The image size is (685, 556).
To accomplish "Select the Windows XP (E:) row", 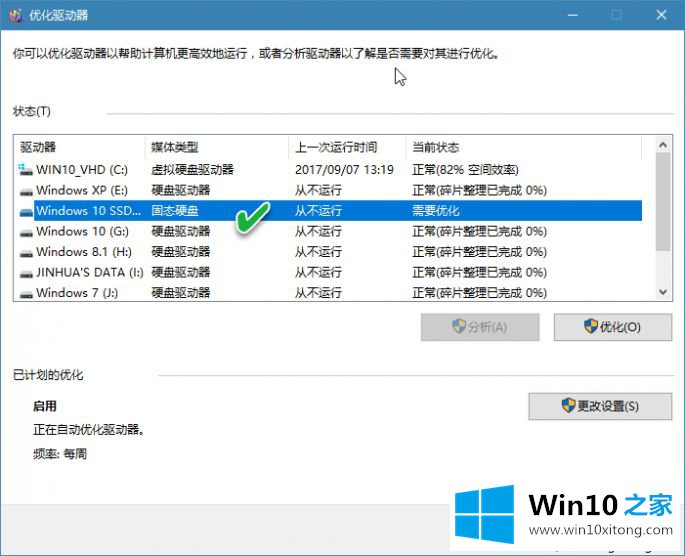I will click(x=330, y=190).
